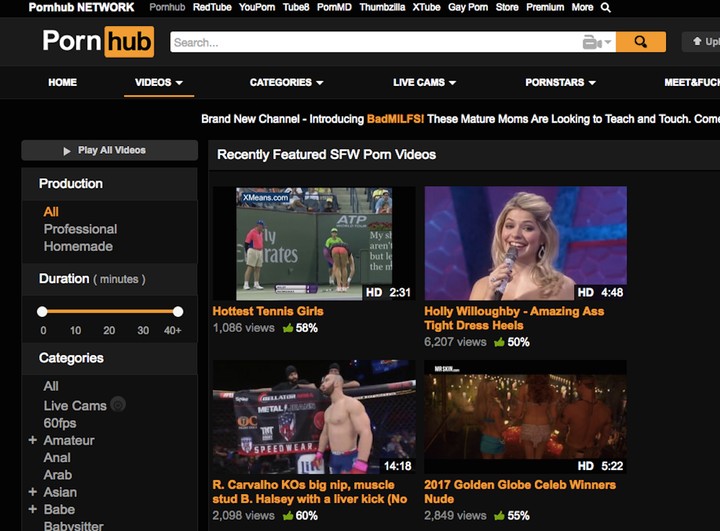720x531 pixels.
Task: Click the orange duration slider track
Action: 110,311
